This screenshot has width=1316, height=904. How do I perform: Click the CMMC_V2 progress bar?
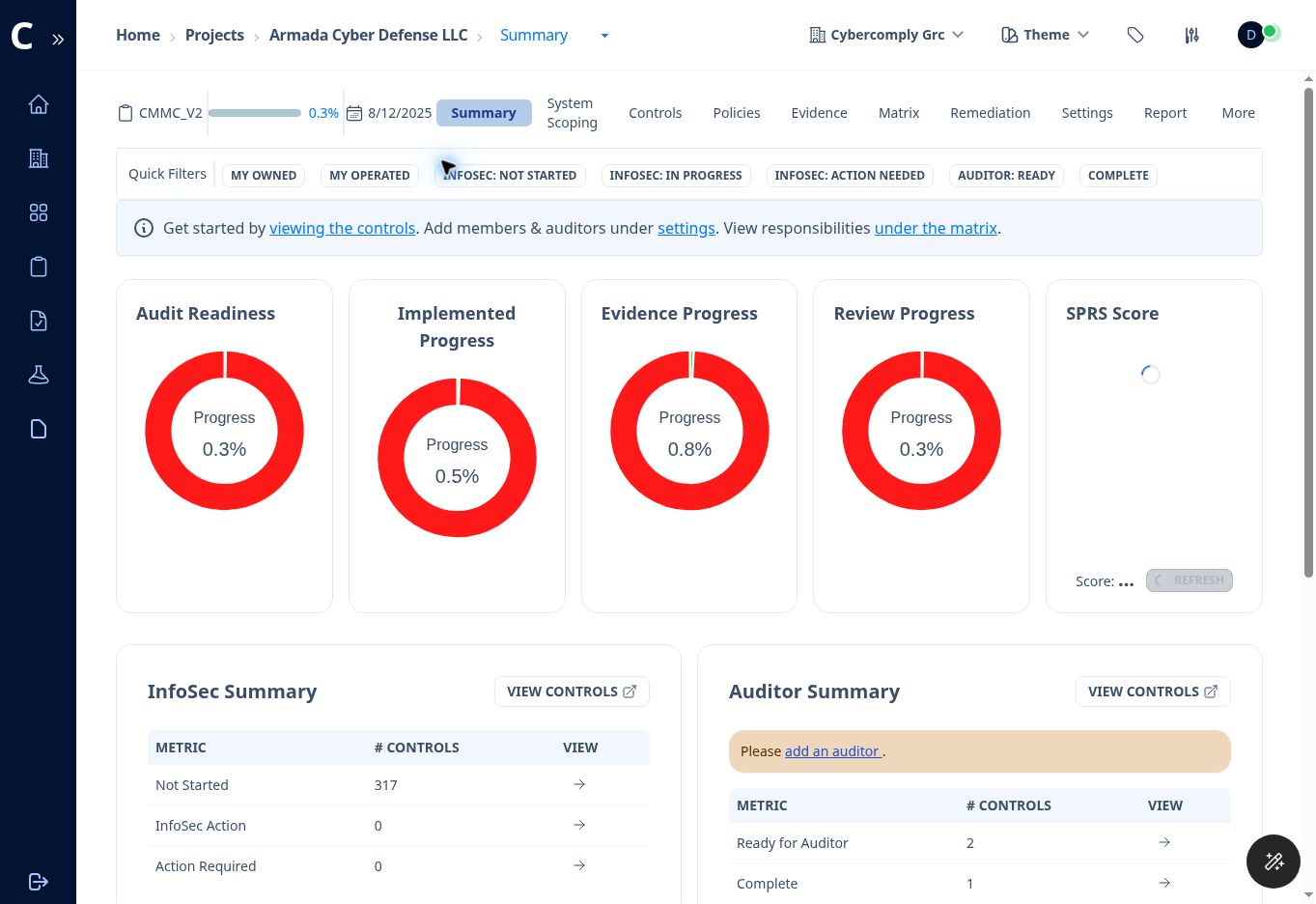[255, 113]
